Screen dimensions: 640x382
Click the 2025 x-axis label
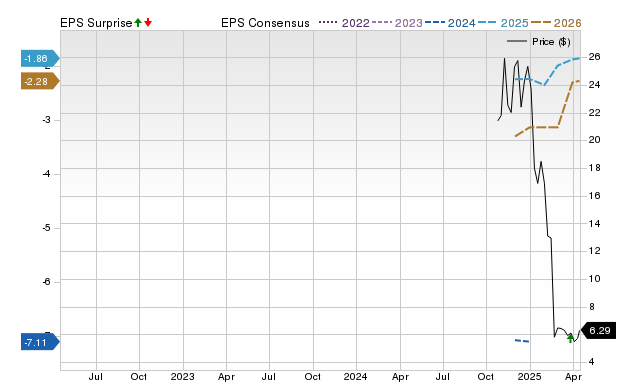529,376
